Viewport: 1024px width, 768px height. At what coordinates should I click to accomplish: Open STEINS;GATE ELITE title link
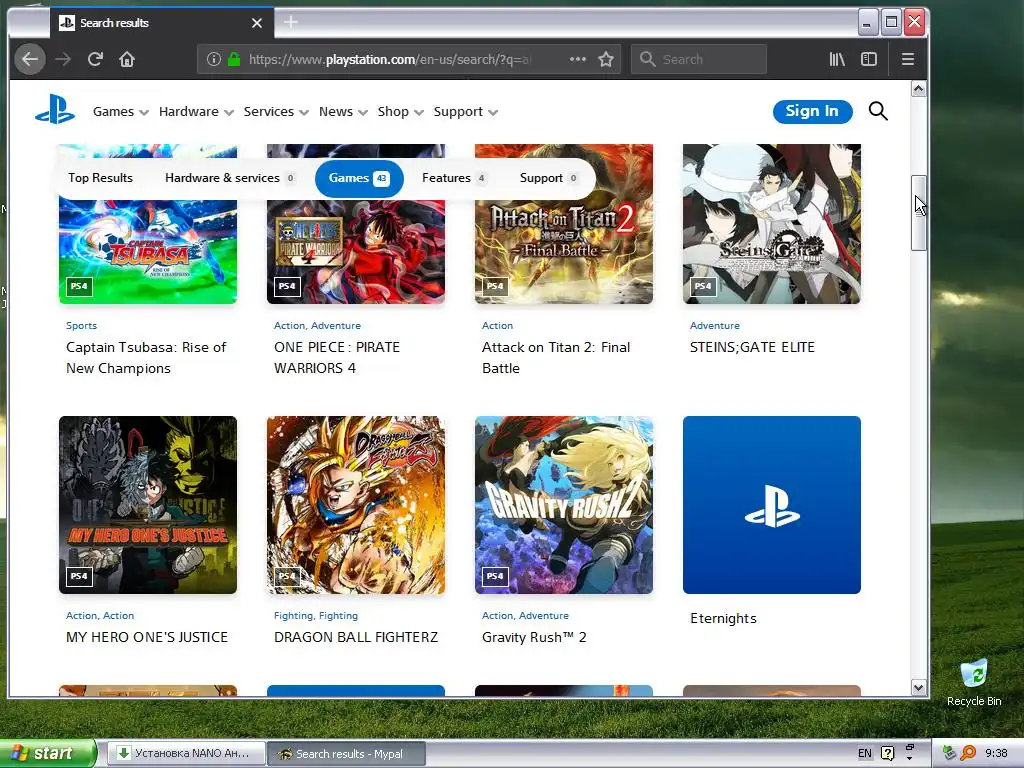752,347
